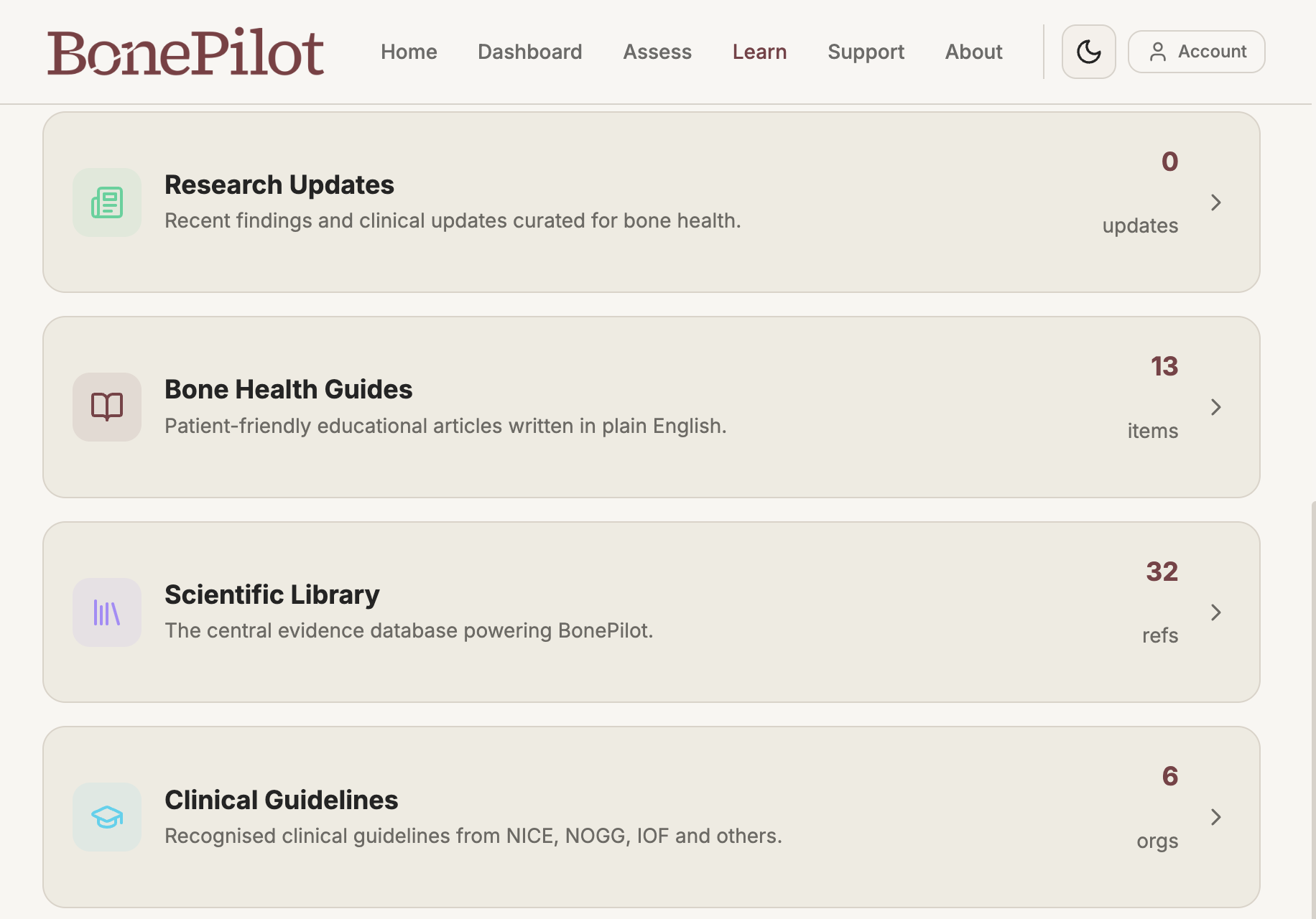Click the Bone Health Guides book icon
Image resolution: width=1316 pixels, height=919 pixels.
107,407
